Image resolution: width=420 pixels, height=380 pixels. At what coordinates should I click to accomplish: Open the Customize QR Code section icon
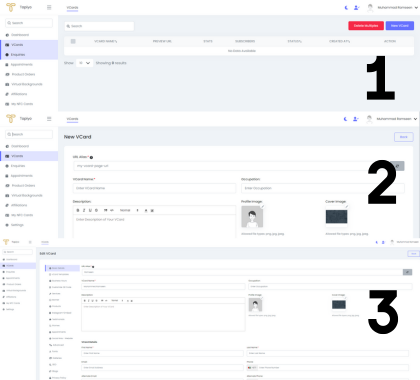click(x=50, y=287)
